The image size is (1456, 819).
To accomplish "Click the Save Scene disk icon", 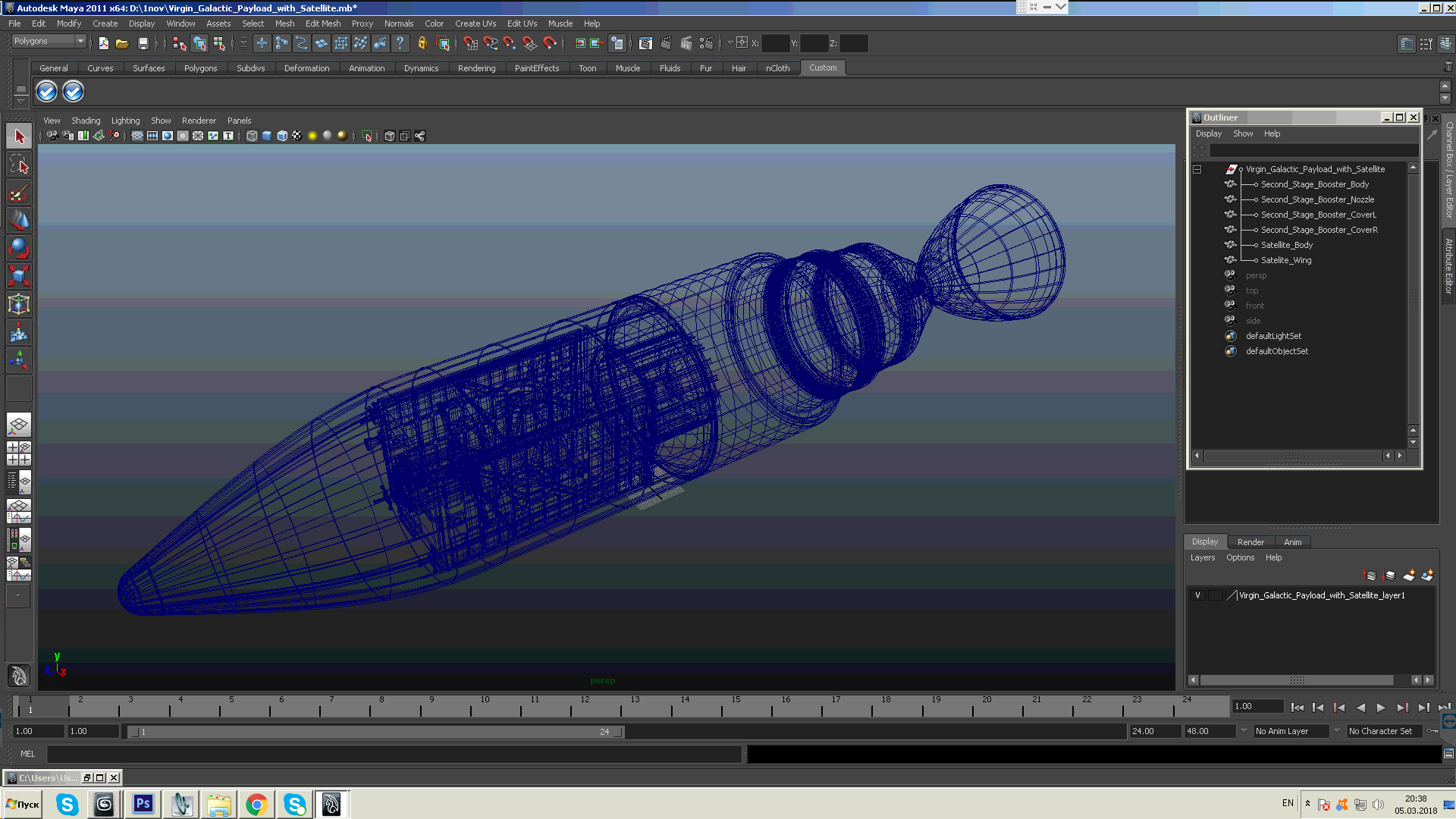I will click(x=143, y=43).
